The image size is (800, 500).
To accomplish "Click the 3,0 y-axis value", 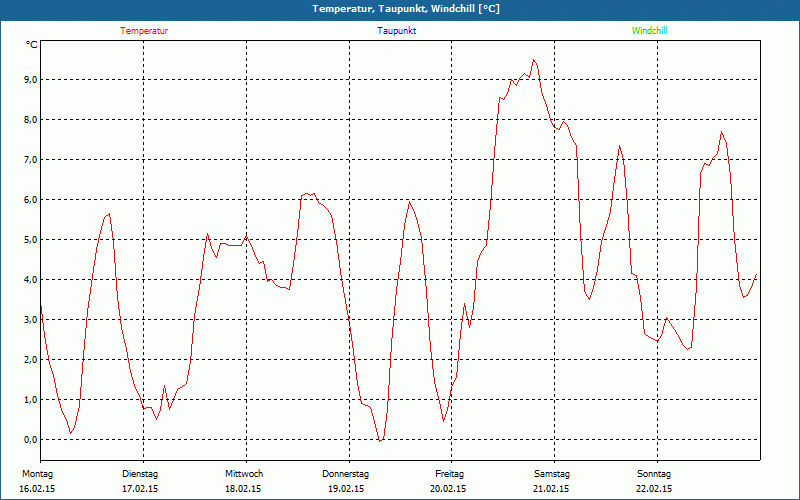I will pos(32,319).
